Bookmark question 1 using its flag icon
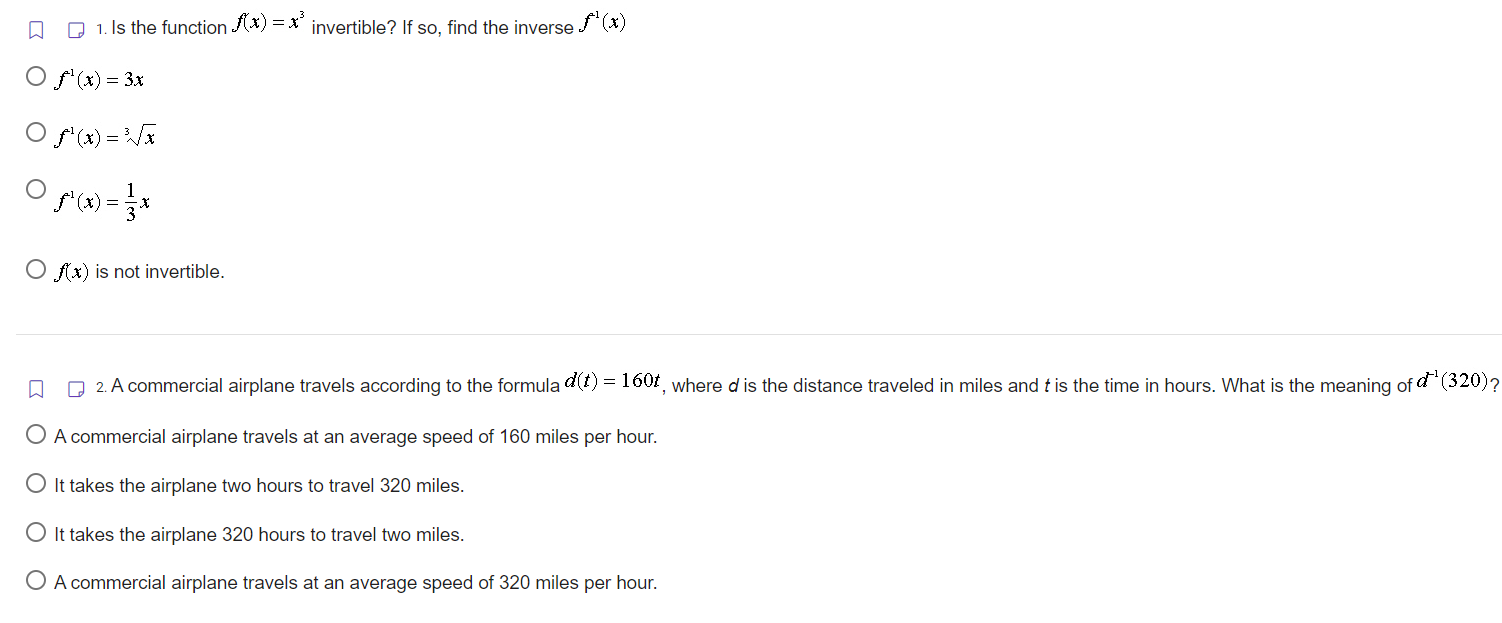 (x=36, y=28)
